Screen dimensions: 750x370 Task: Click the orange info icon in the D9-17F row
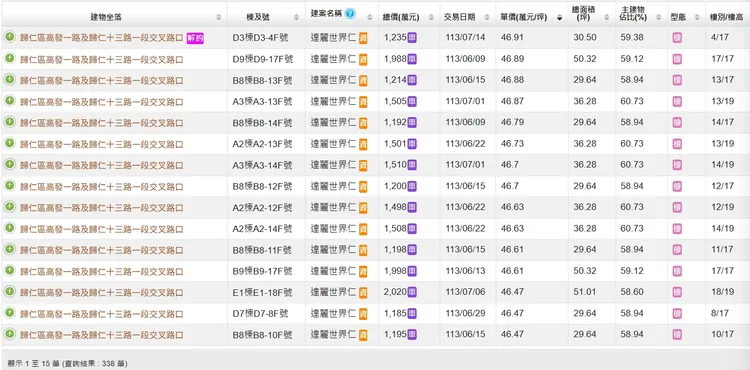[363, 60]
